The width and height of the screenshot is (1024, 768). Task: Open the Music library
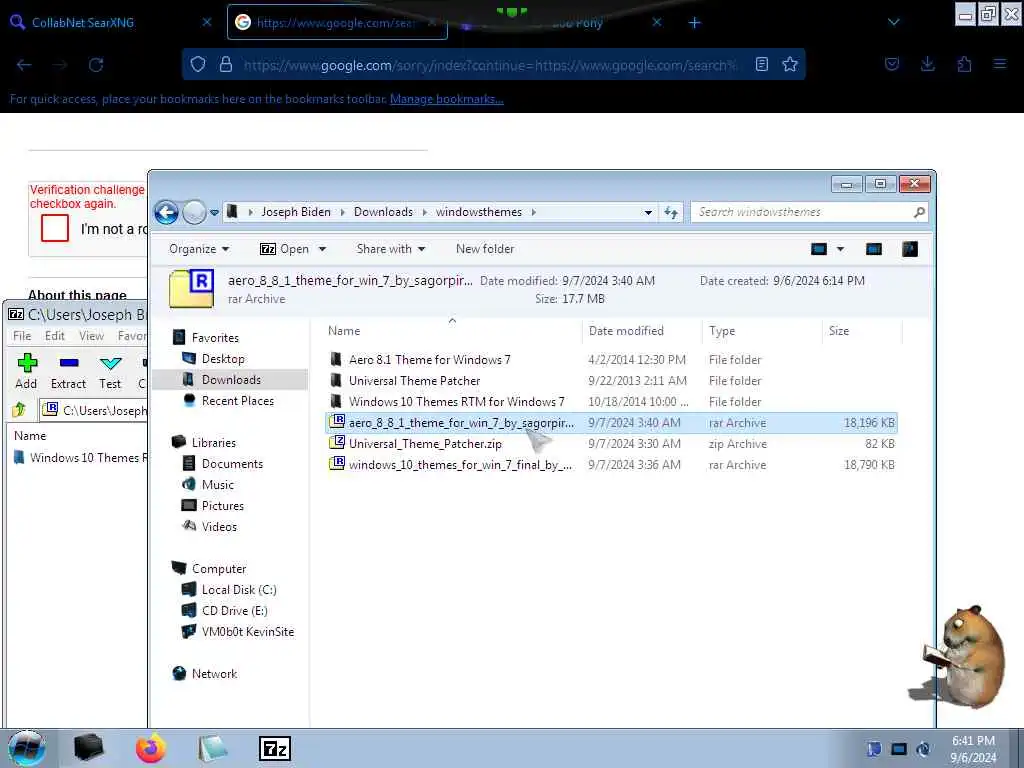217,485
